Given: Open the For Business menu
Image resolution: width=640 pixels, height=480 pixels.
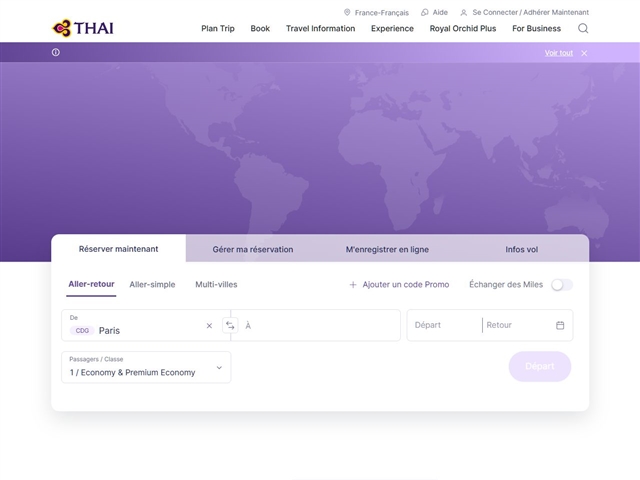Looking at the screenshot, I should point(536,29).
